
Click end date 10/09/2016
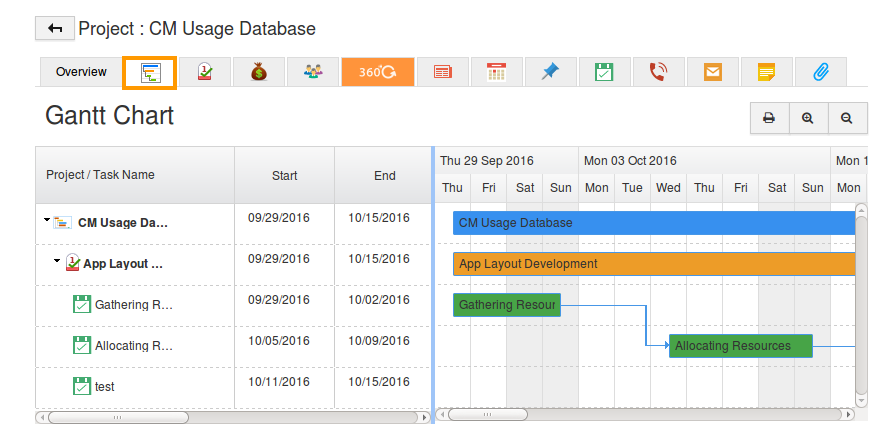click(x=378, y=341)
